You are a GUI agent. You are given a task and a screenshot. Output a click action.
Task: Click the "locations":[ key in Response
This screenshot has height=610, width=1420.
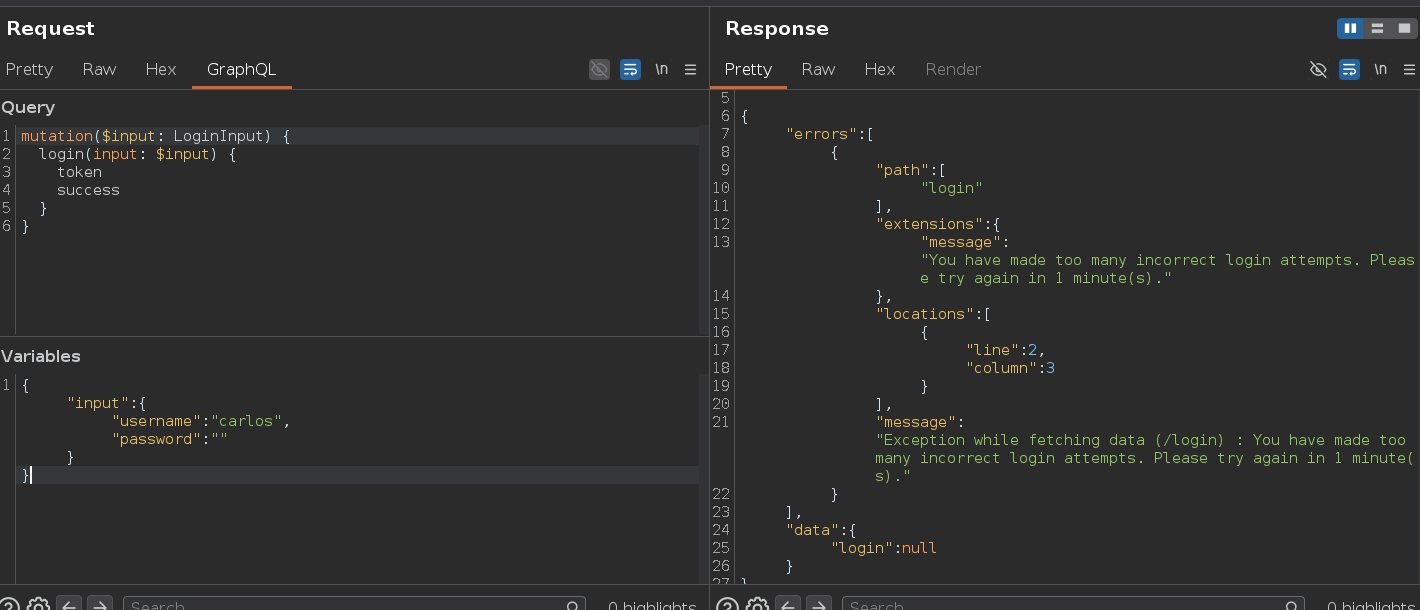coord(933,314)
